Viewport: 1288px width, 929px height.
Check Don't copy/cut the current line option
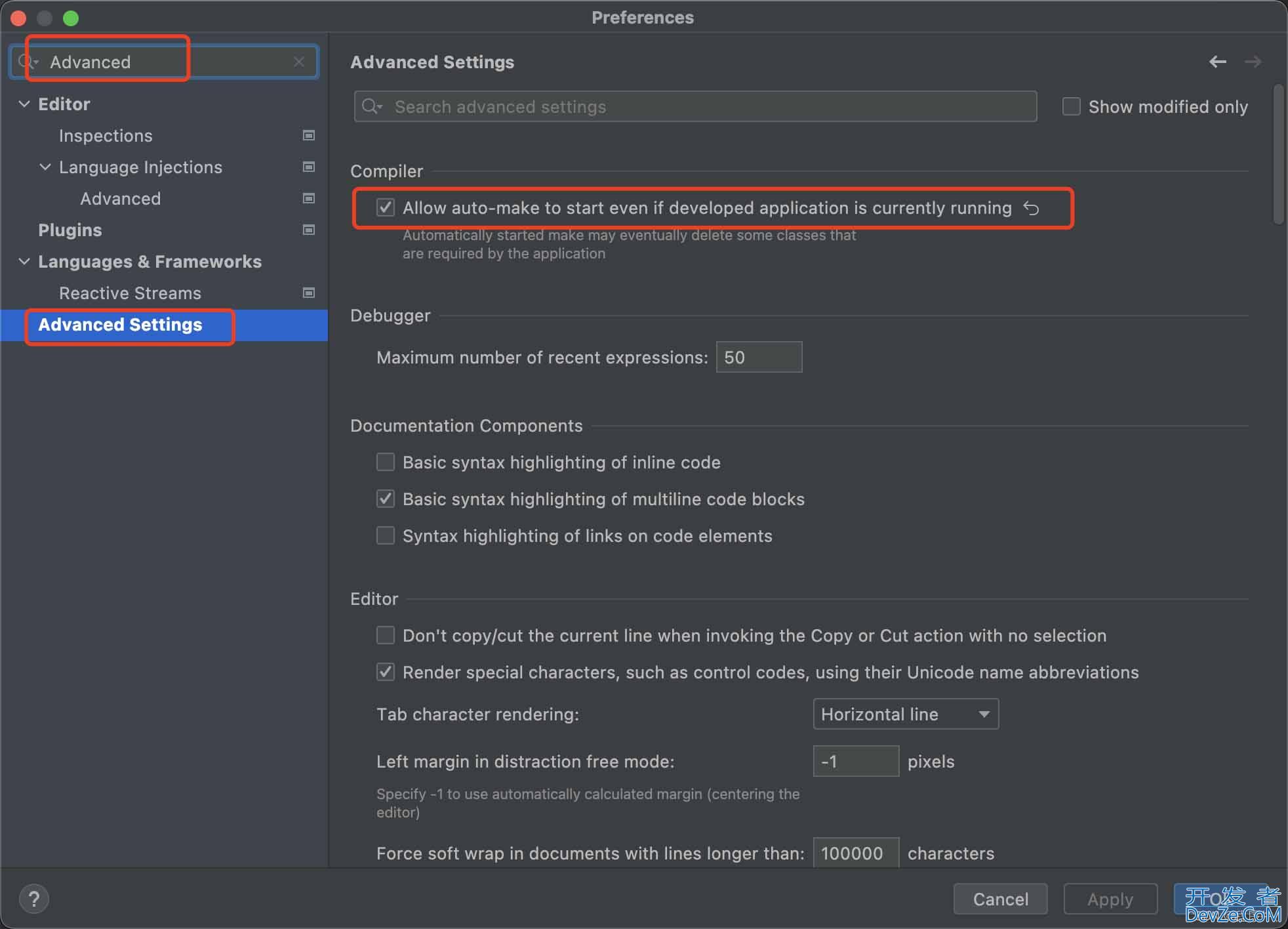[x=386, y=635]
